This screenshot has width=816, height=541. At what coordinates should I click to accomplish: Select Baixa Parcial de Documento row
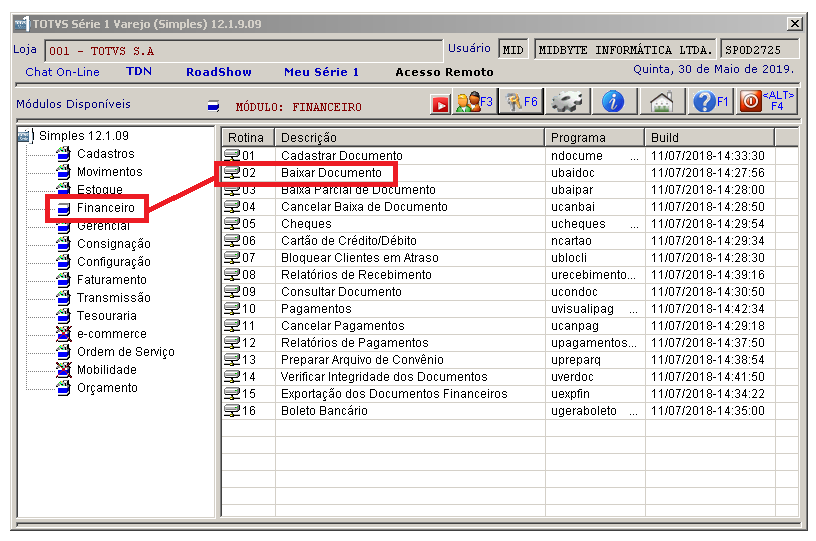point(510,189)
